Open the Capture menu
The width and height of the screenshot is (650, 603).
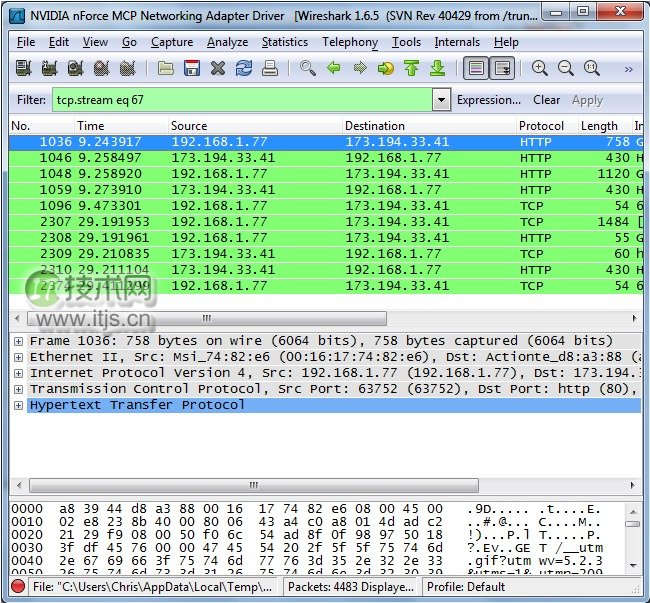pyautogui.click(x=172, y=42)
